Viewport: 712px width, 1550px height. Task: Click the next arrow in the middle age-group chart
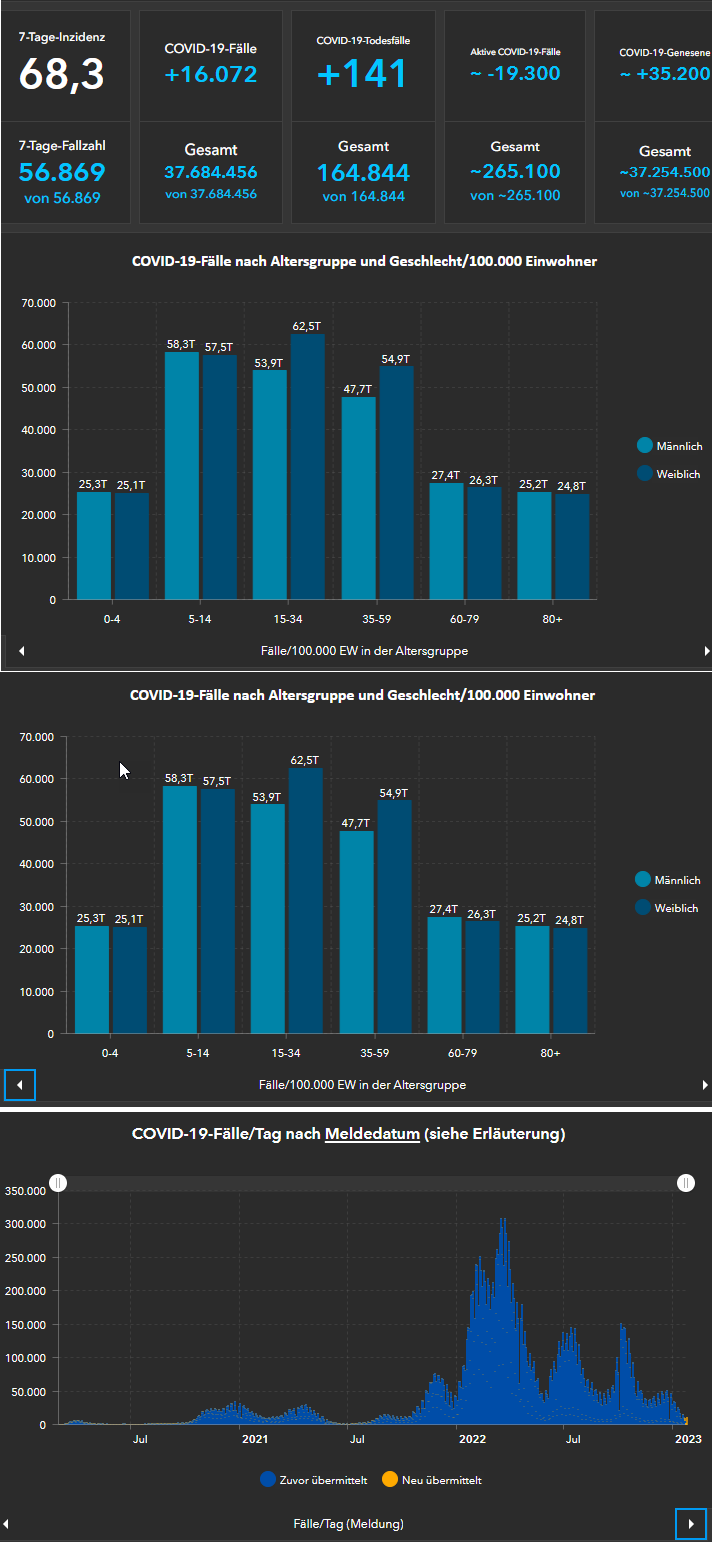pyautogui.click(x=705, y=1085)
